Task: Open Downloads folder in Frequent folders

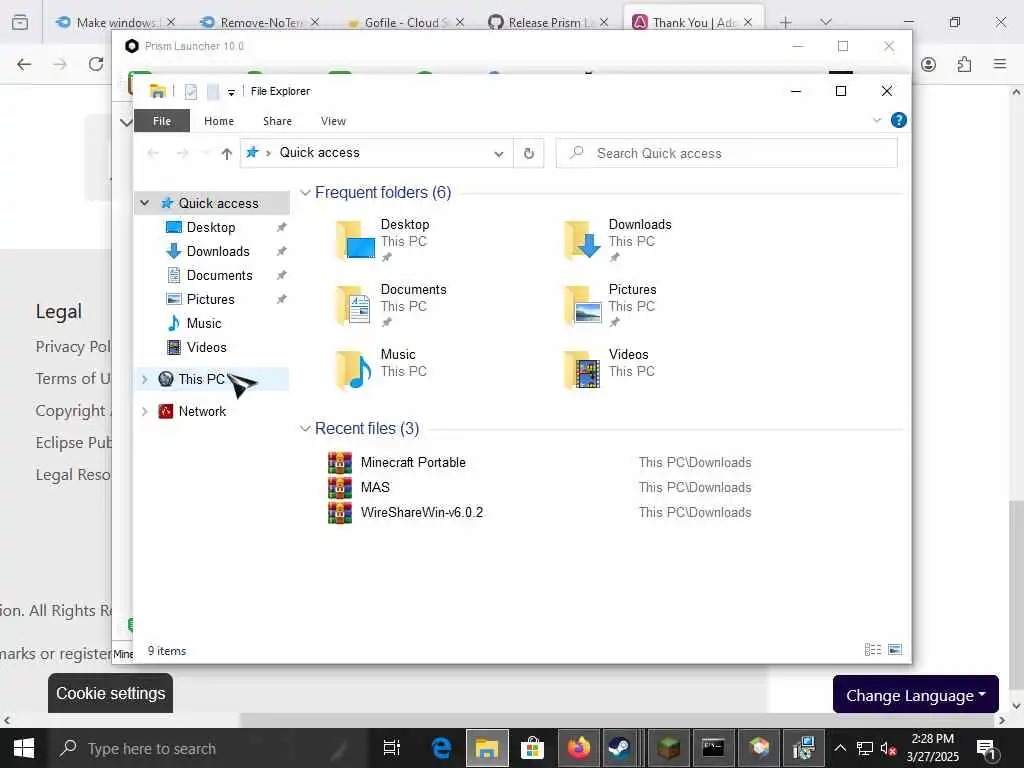Action: pyautogui.click(x=618, y=240)
